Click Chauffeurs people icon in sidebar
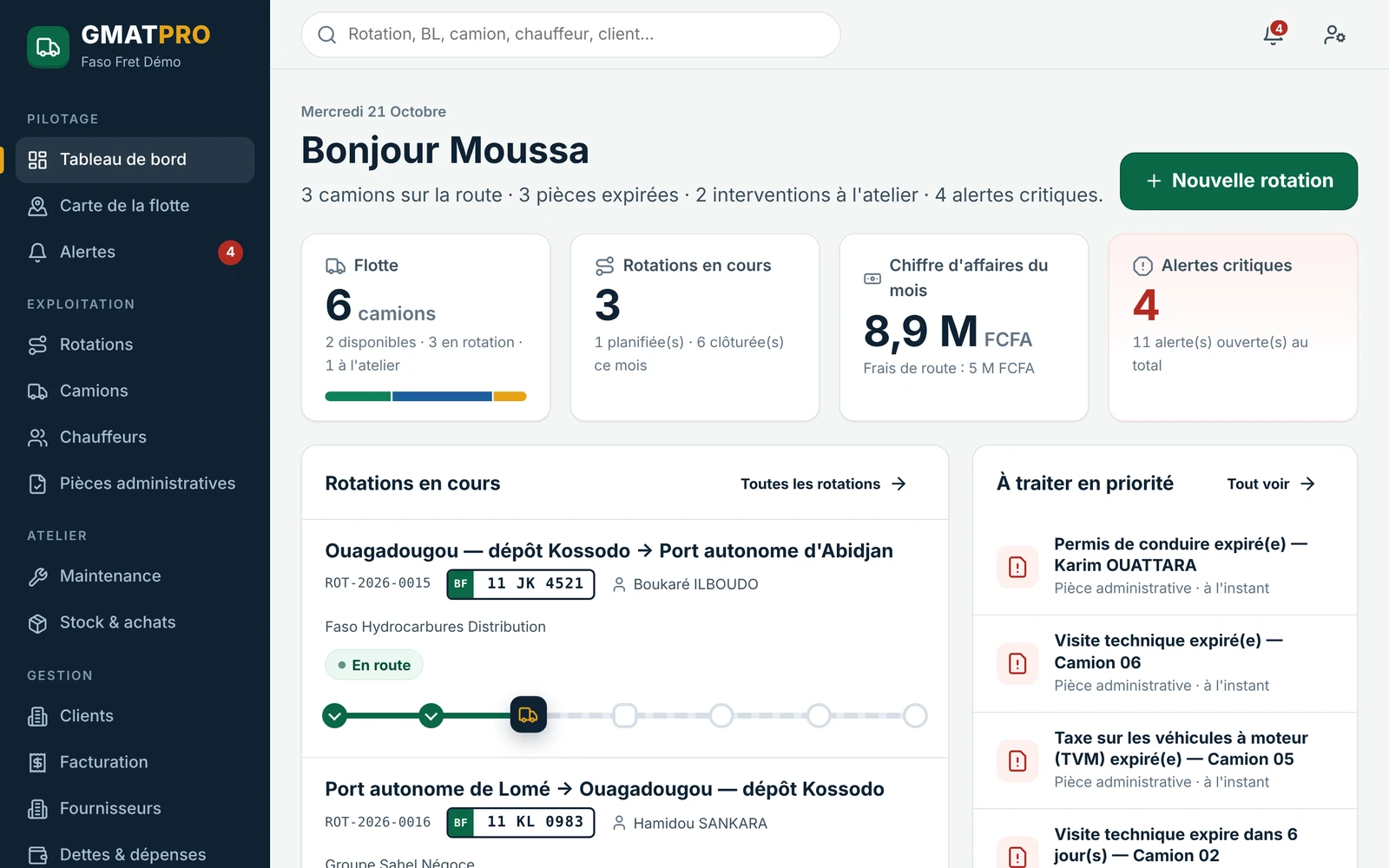Image resolution: width=1389 pixels, height=868 pixels. [x=37, y=437]
